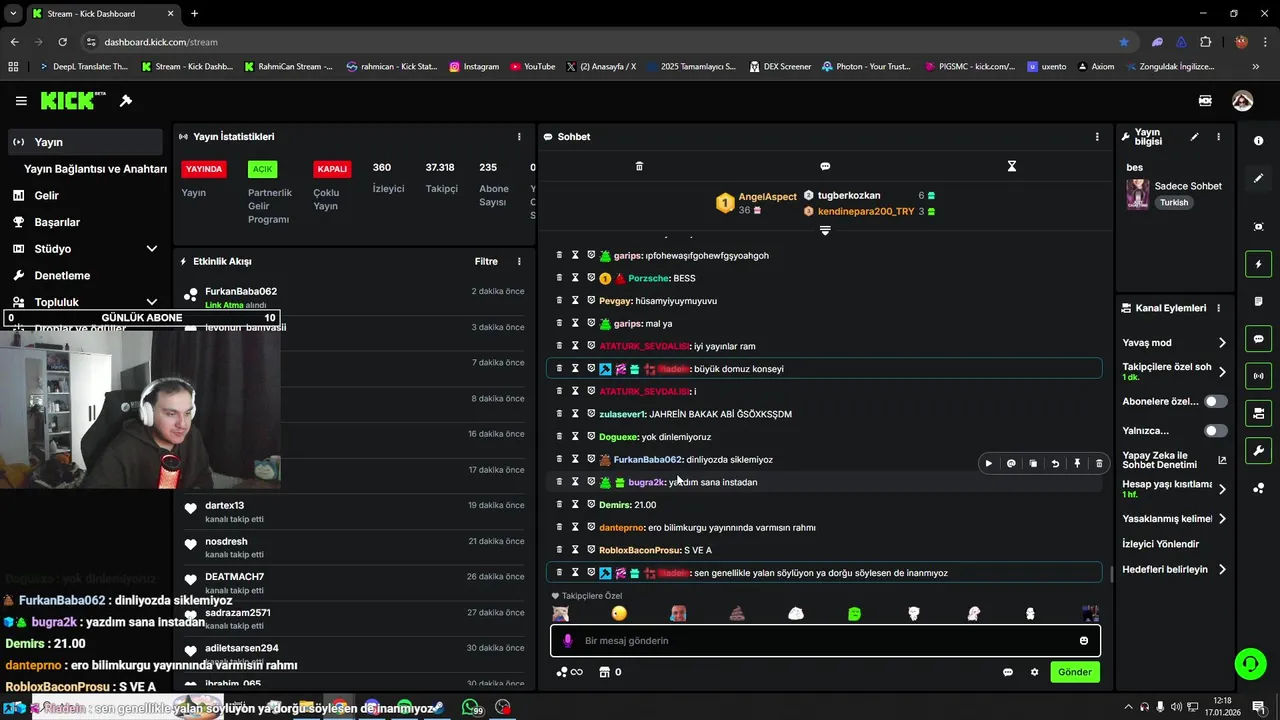Click wrench icon in right sidebar
This screenshot has width=1280, height=720.
pyautogui.click(x=1258, y=451)
